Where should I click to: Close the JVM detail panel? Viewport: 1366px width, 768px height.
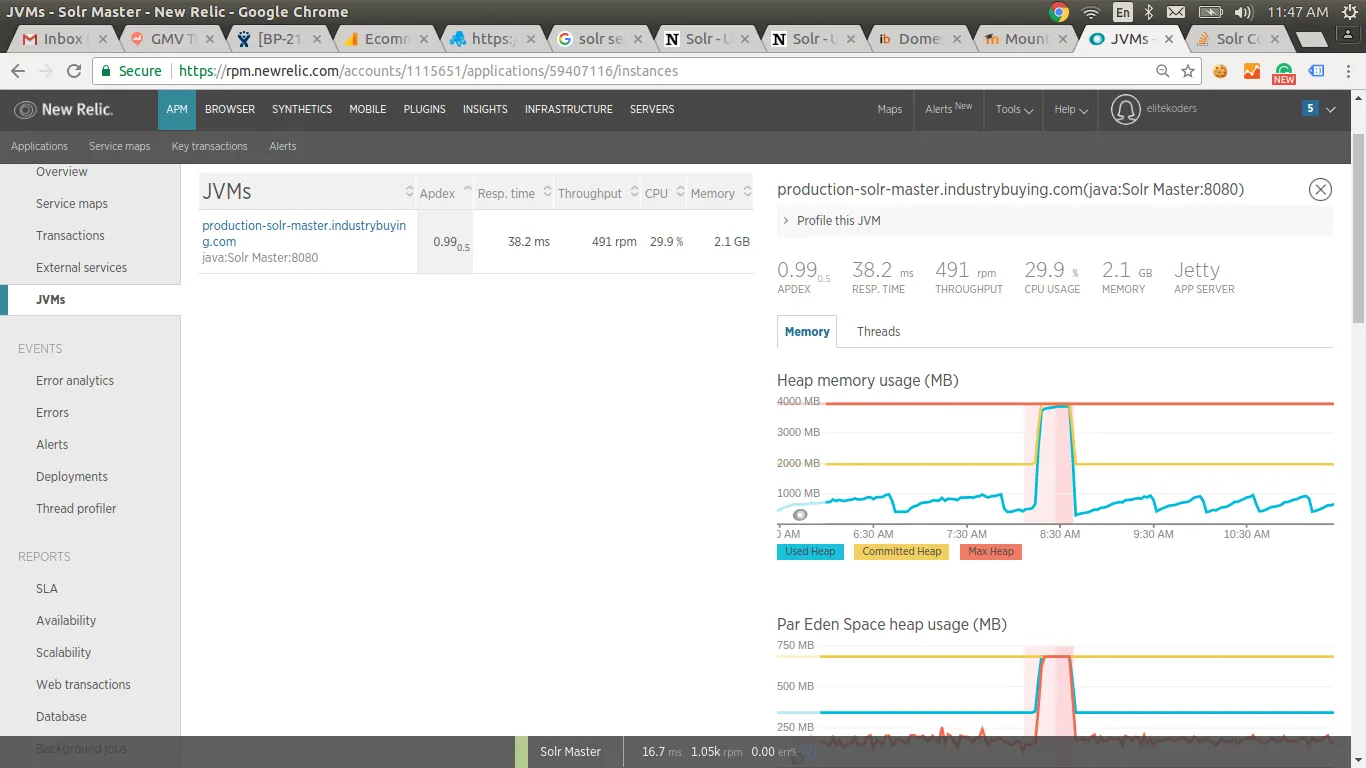point(1320,189)
